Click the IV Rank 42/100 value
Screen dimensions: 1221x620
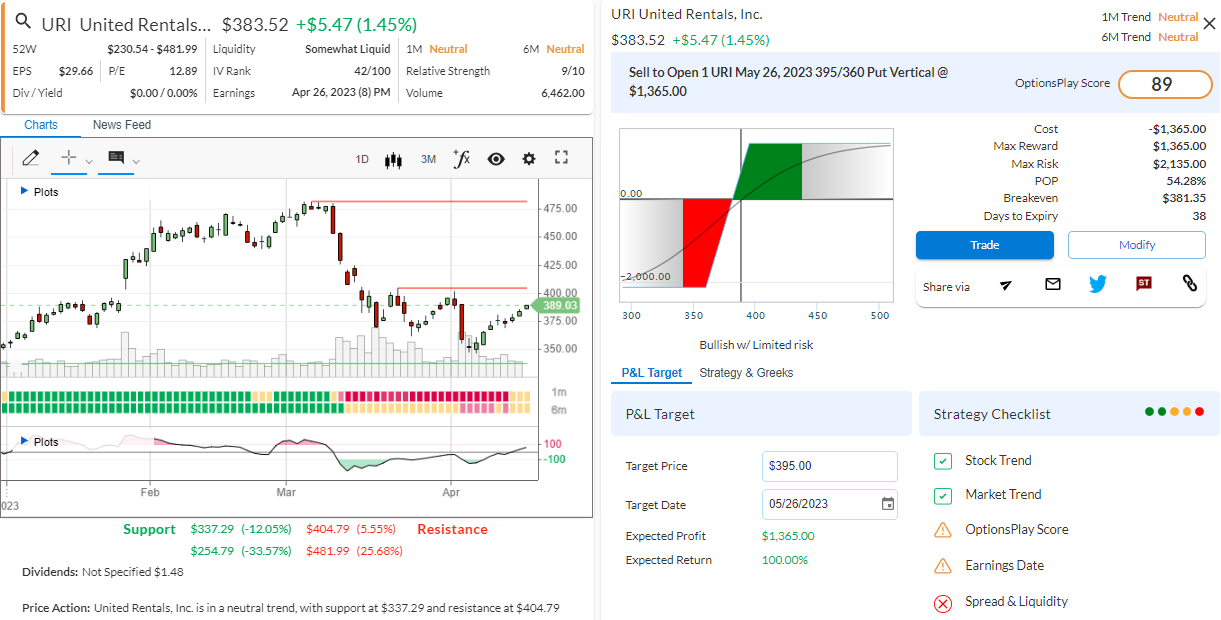373,71
